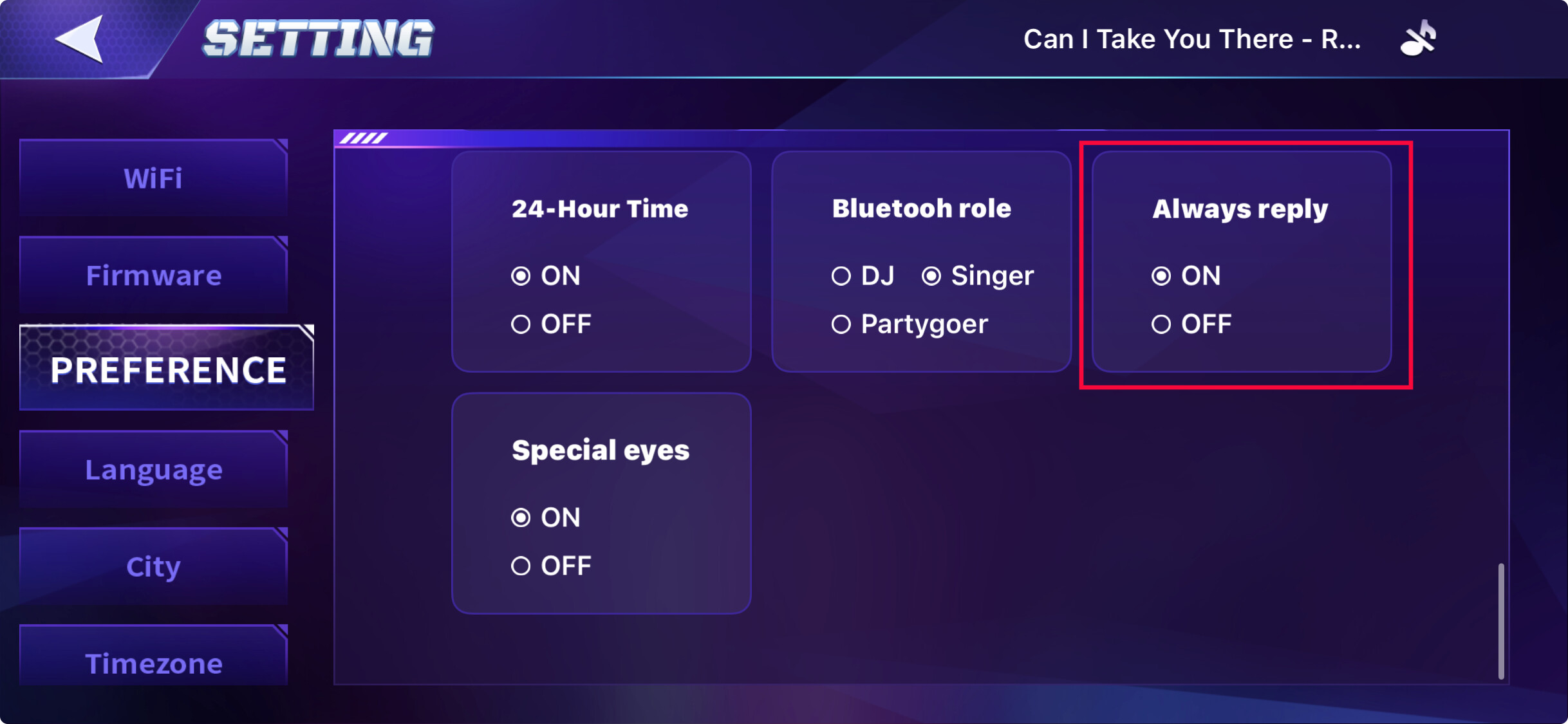Disable Always reply with OFF

1161,324
